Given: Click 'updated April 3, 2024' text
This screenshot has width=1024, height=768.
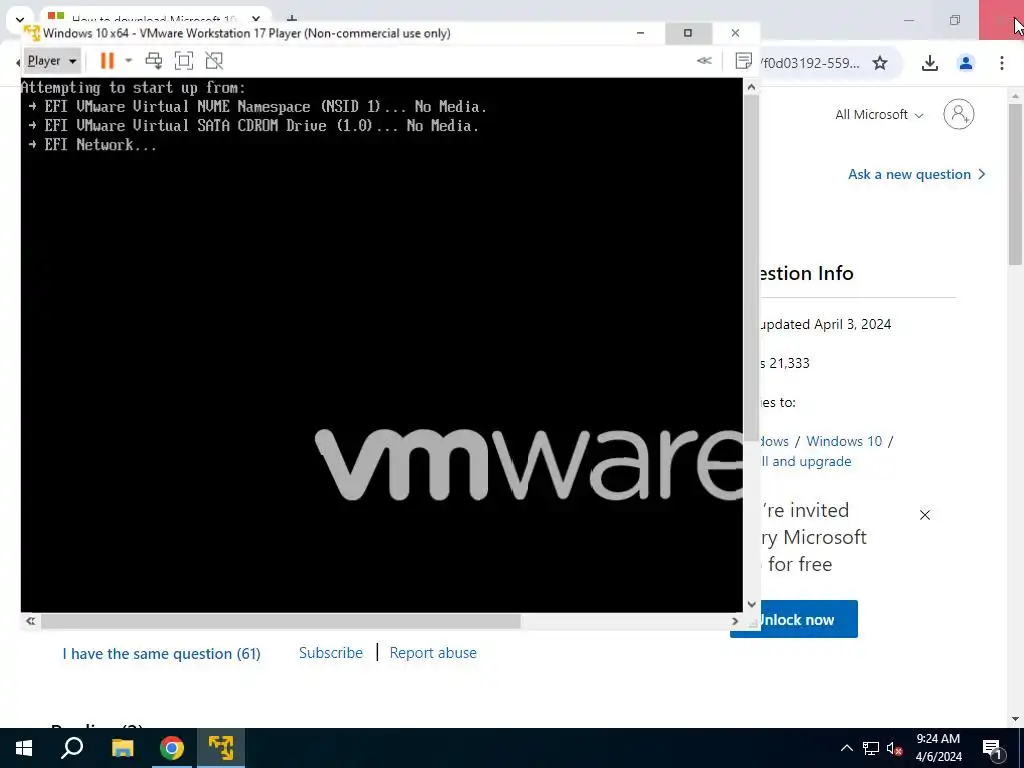Looking at the screenshot, I should tap(826, 324).
